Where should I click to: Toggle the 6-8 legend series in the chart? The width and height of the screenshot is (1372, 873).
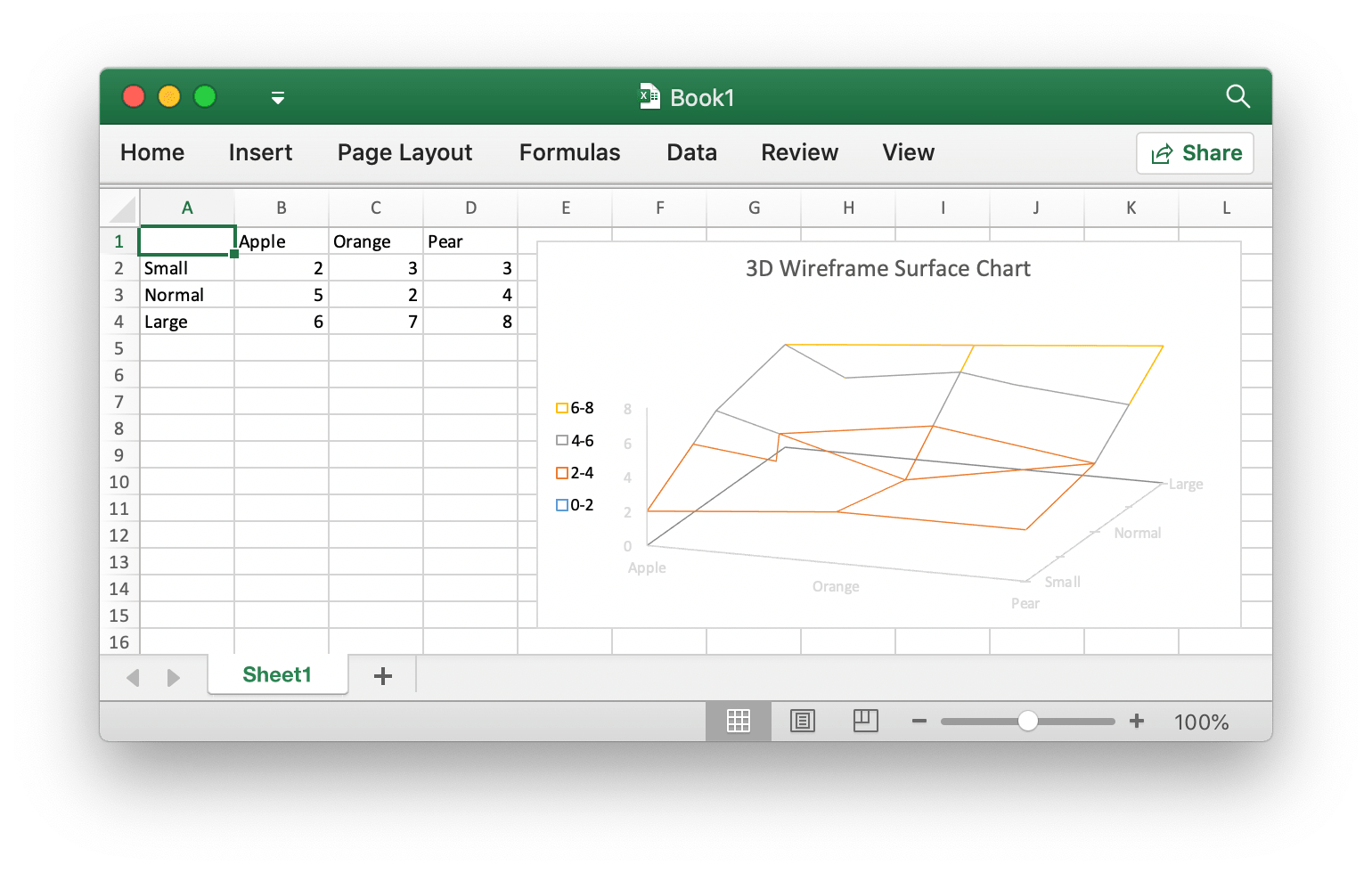point(576,407)
